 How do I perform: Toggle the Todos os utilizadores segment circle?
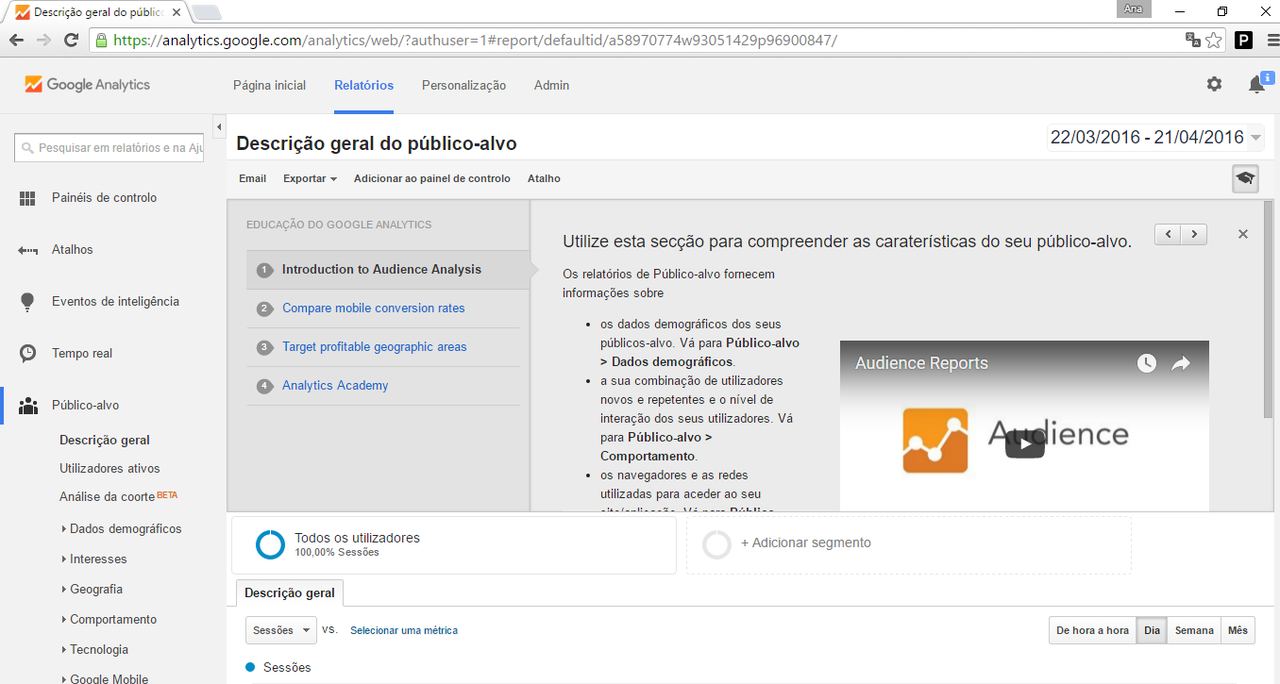tap(270, 544)
